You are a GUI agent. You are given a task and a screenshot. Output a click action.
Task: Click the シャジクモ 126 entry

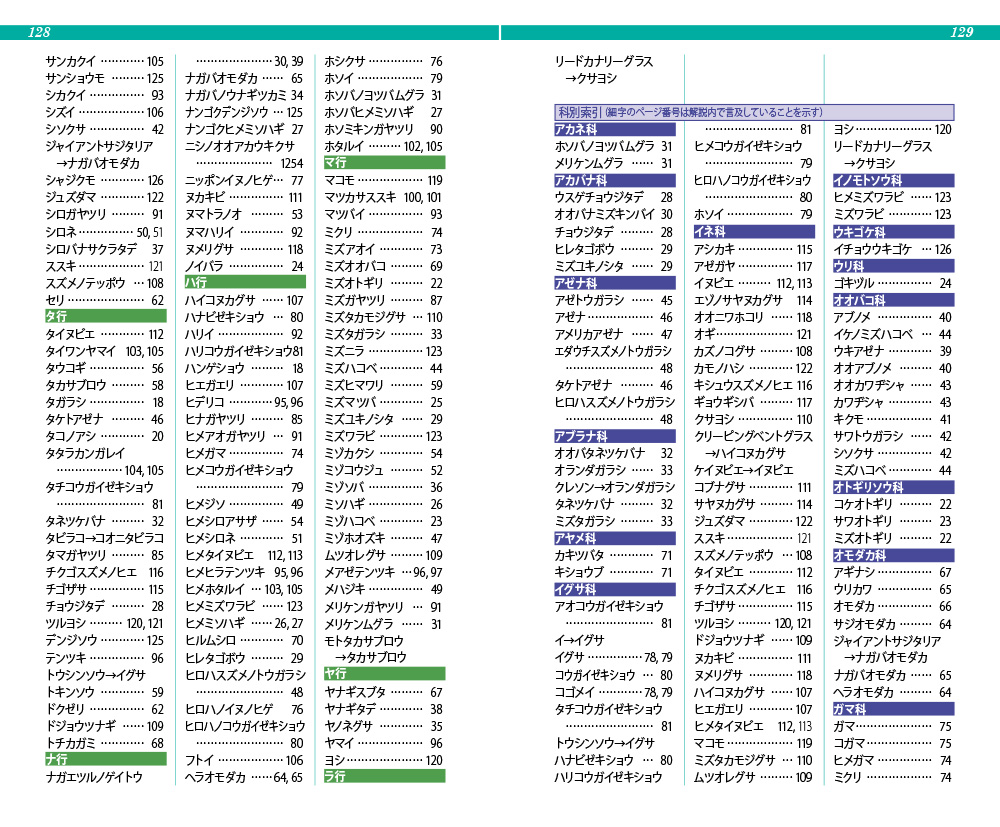105,180
